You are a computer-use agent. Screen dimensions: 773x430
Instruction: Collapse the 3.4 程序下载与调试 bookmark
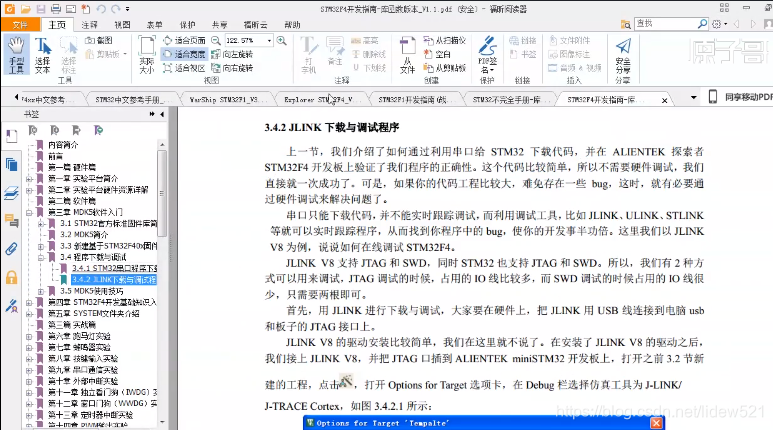click(x=41, y=257)
